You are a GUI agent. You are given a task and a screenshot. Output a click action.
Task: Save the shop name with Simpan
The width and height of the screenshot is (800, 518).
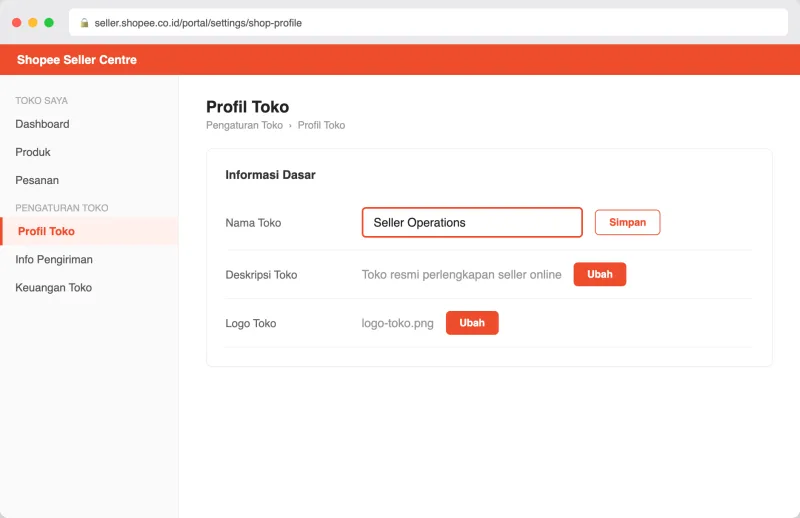(628, 223)
